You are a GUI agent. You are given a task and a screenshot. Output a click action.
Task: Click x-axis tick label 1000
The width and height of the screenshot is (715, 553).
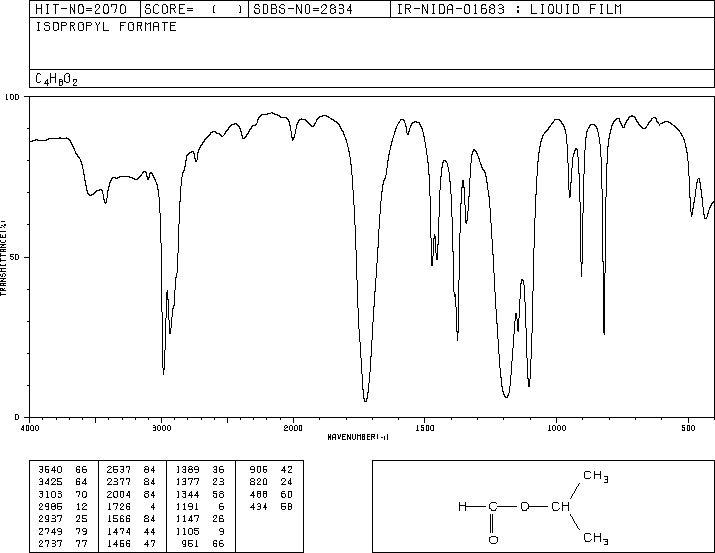[x=557, y=428]
